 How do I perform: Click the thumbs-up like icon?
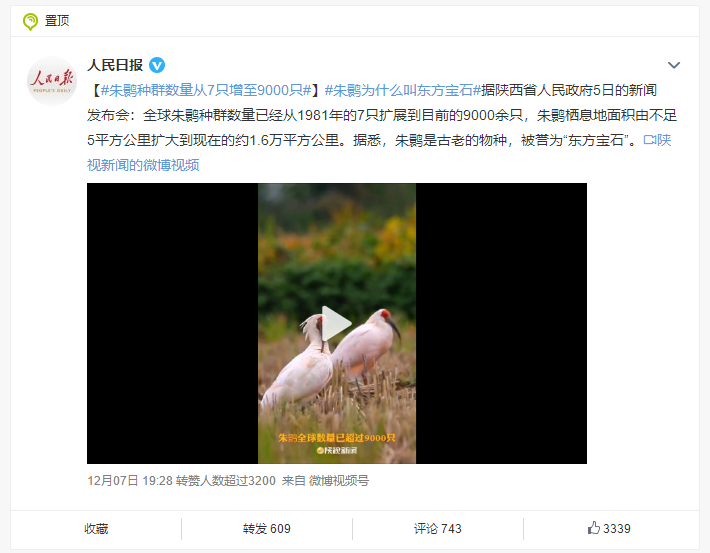[x=594, y=528]
